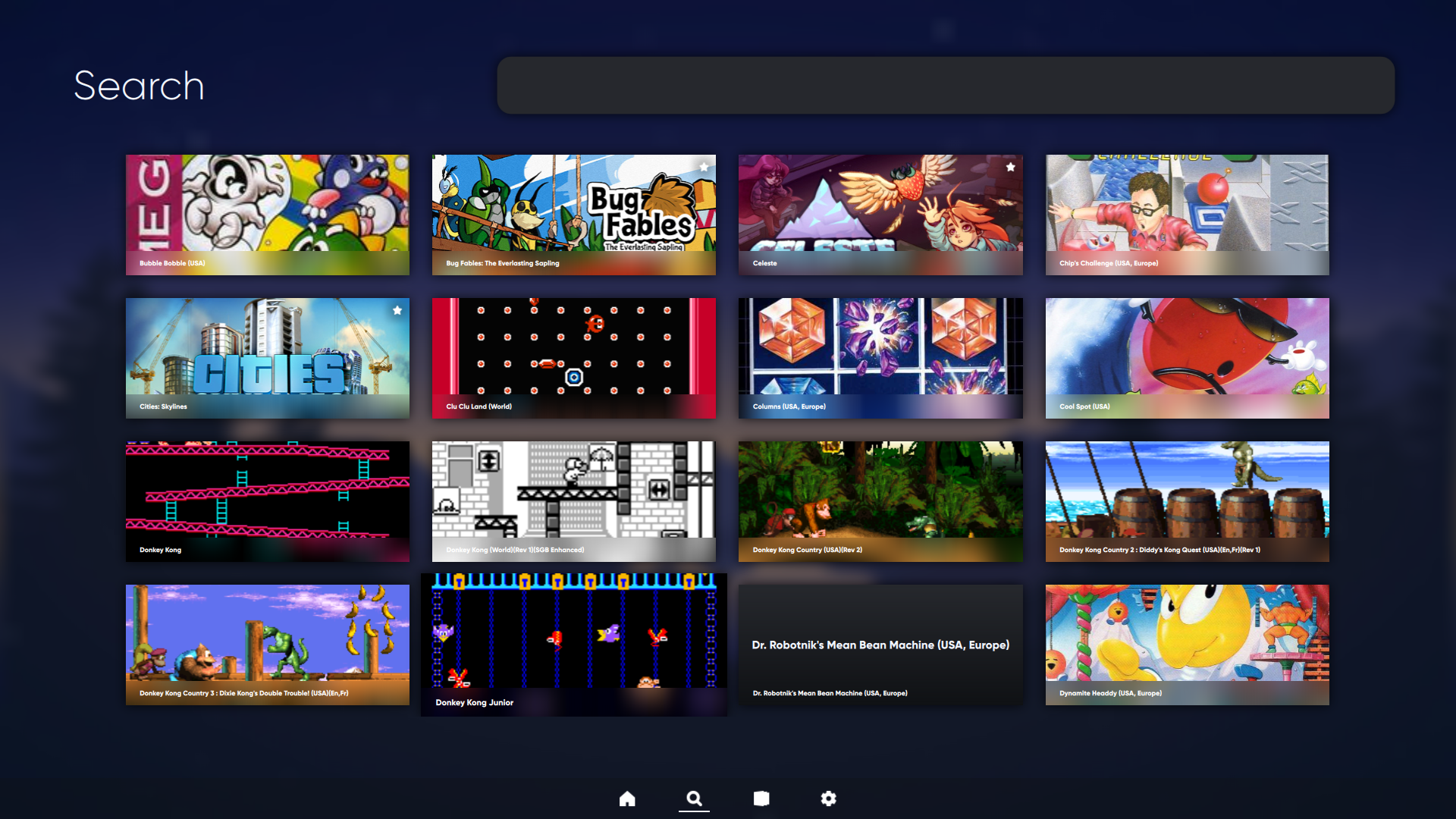The width and height of the screenshot is (1456, 819).
Task: Choose Donkey Kong Country (USA)(Rev 2) tile
Action: [x=880, y=500]
